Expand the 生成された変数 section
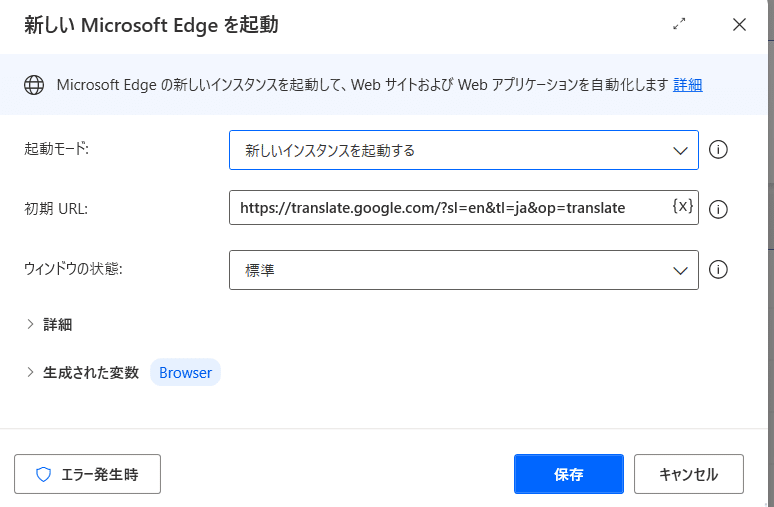 [82, 372]
